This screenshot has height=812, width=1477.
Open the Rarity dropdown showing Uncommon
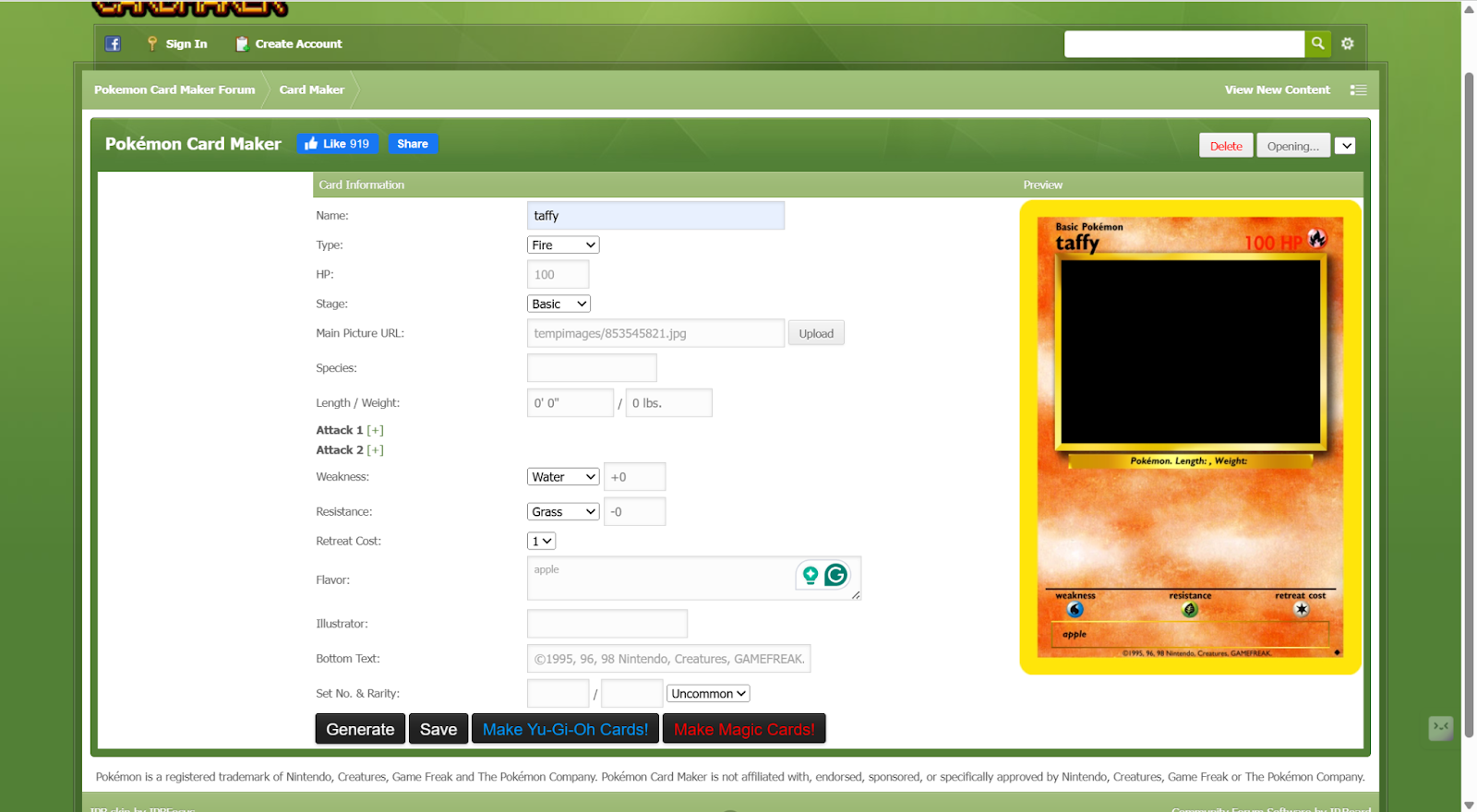(708, 693)
